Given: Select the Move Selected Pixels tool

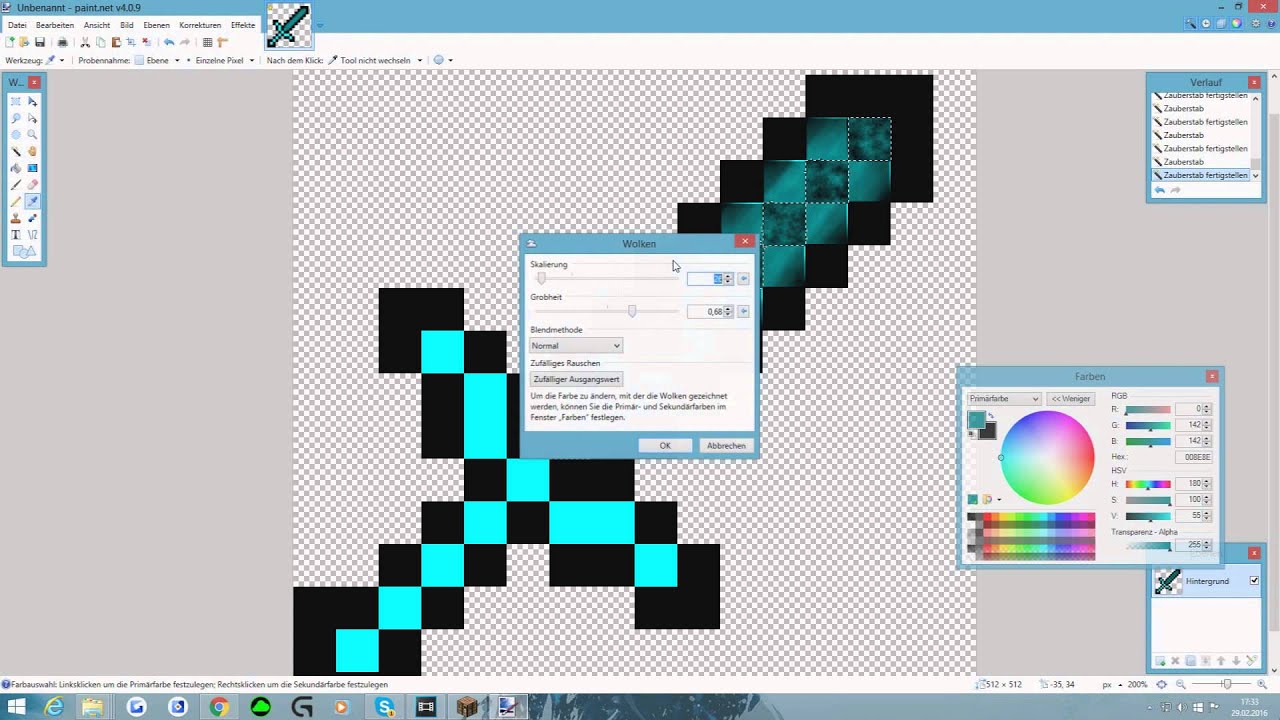Looking at the screenshot, I should pos(33,101).
